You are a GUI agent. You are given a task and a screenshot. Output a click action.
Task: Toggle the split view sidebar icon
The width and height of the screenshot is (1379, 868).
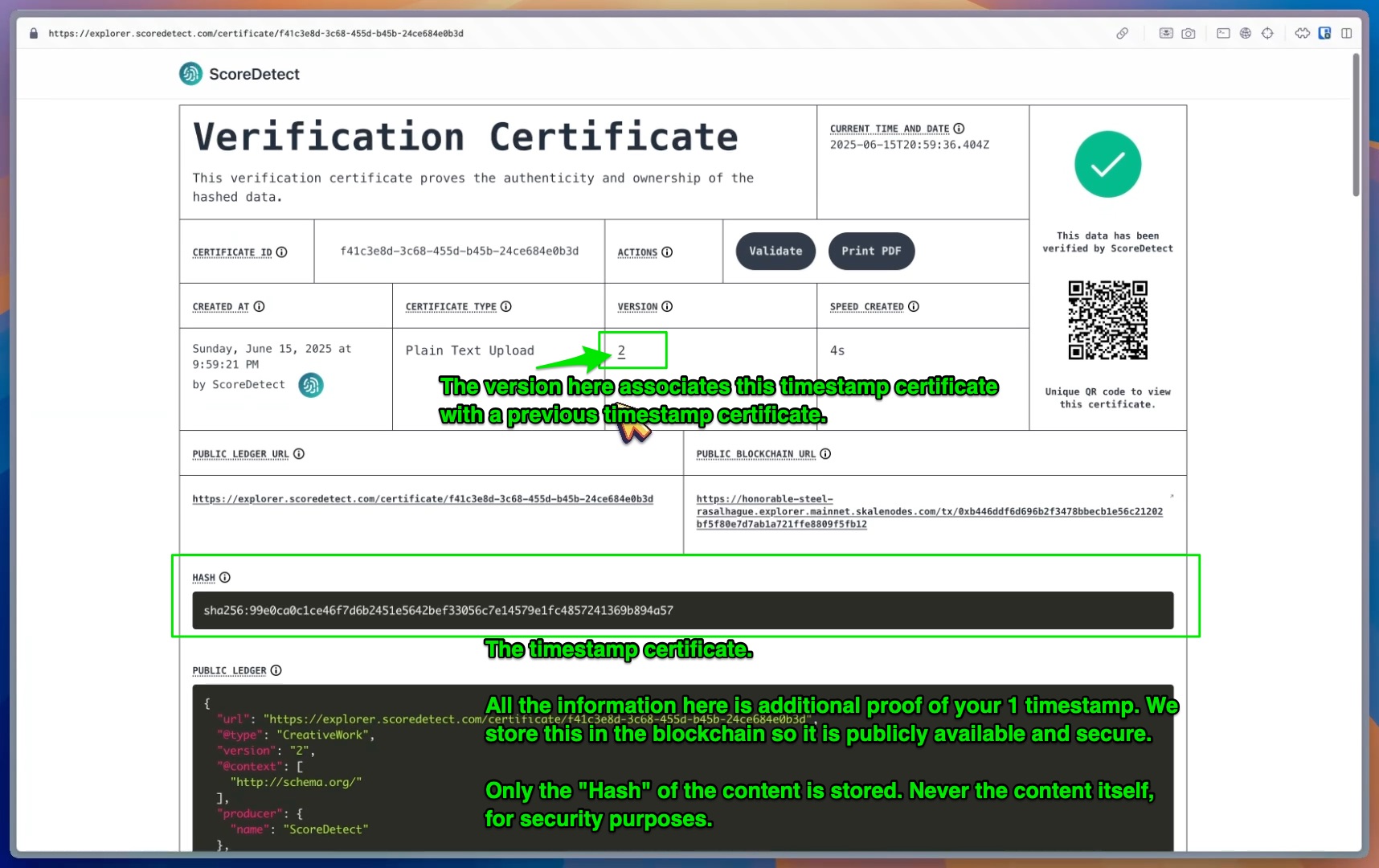coord(1347,33)
